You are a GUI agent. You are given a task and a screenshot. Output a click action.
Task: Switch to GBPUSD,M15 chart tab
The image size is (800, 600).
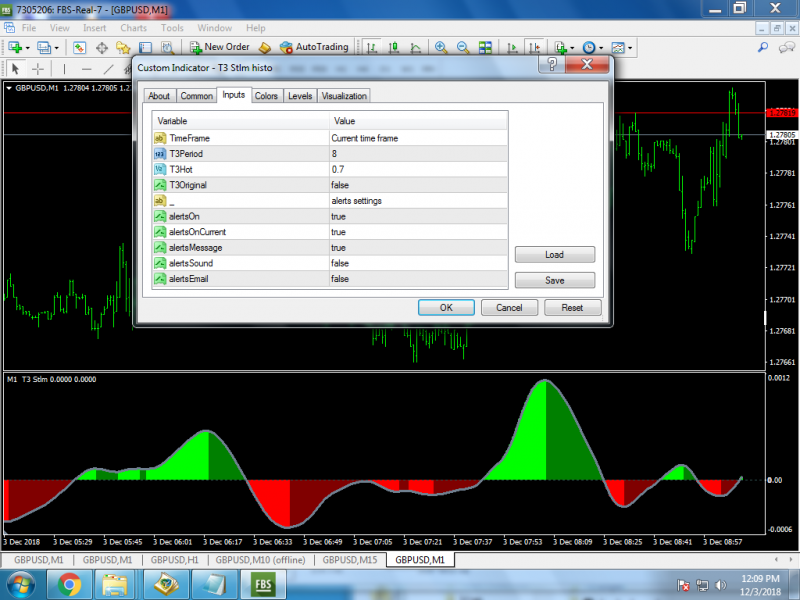pyautogui.click(x=350, y=560)
